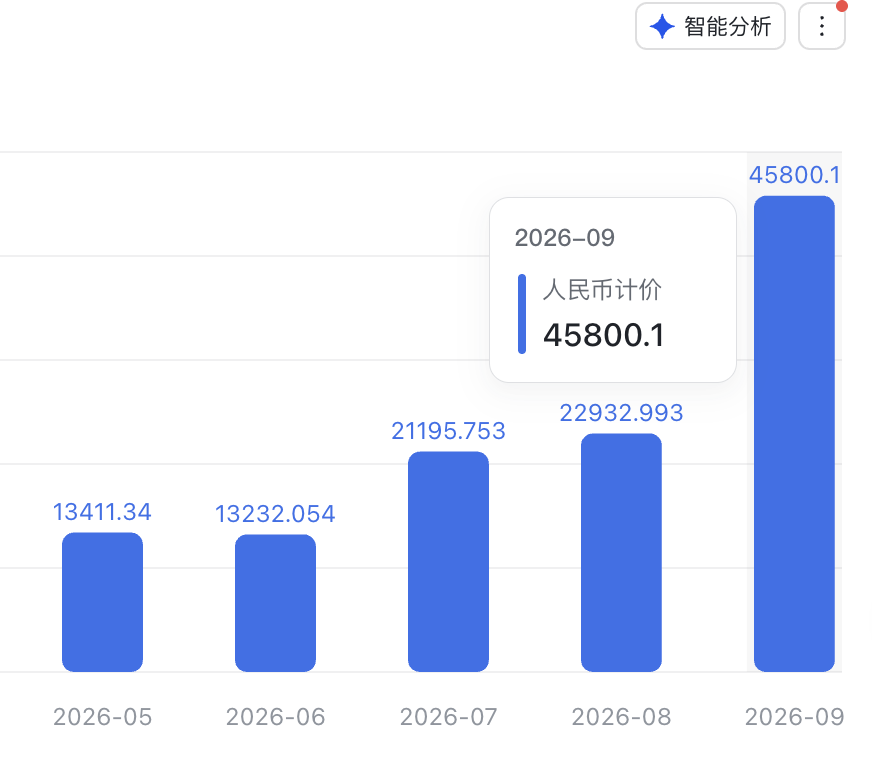This screenshot has width=872, height=762.
Task: Select the 2026-06 bar in the chart
Action: tap(275, 603)
